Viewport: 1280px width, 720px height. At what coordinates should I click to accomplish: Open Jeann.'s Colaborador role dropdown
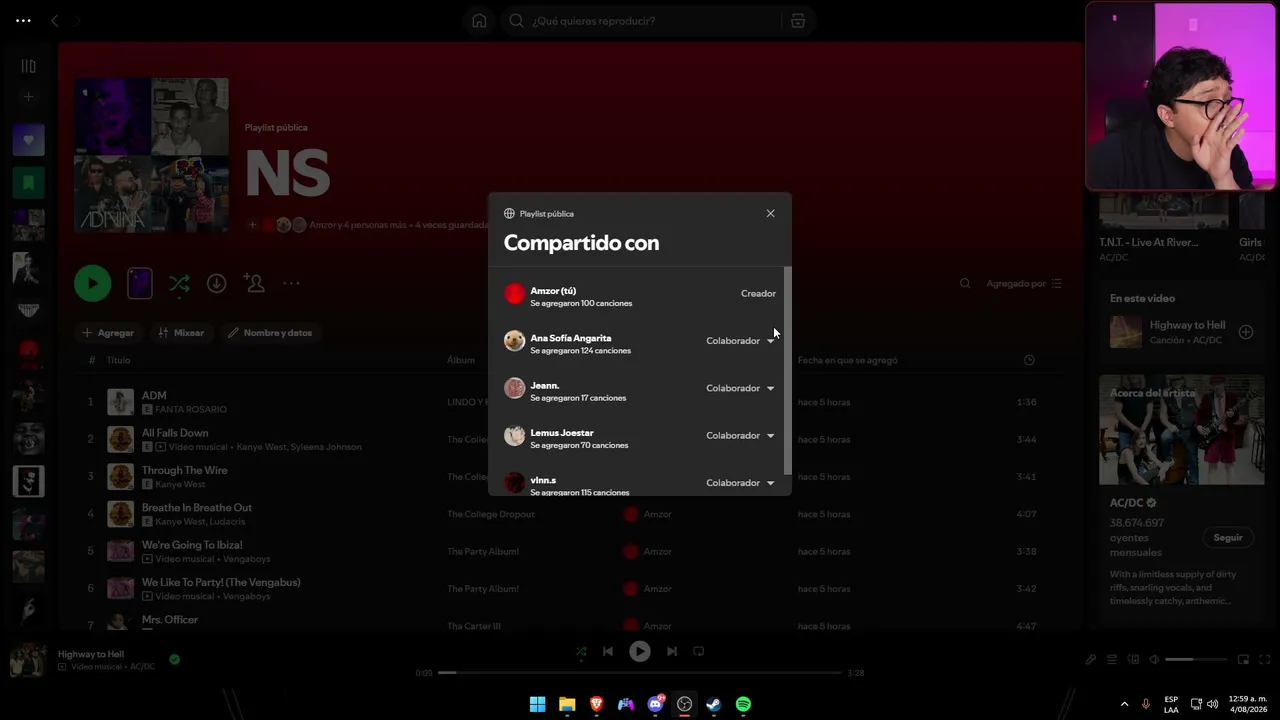(740, 388)
